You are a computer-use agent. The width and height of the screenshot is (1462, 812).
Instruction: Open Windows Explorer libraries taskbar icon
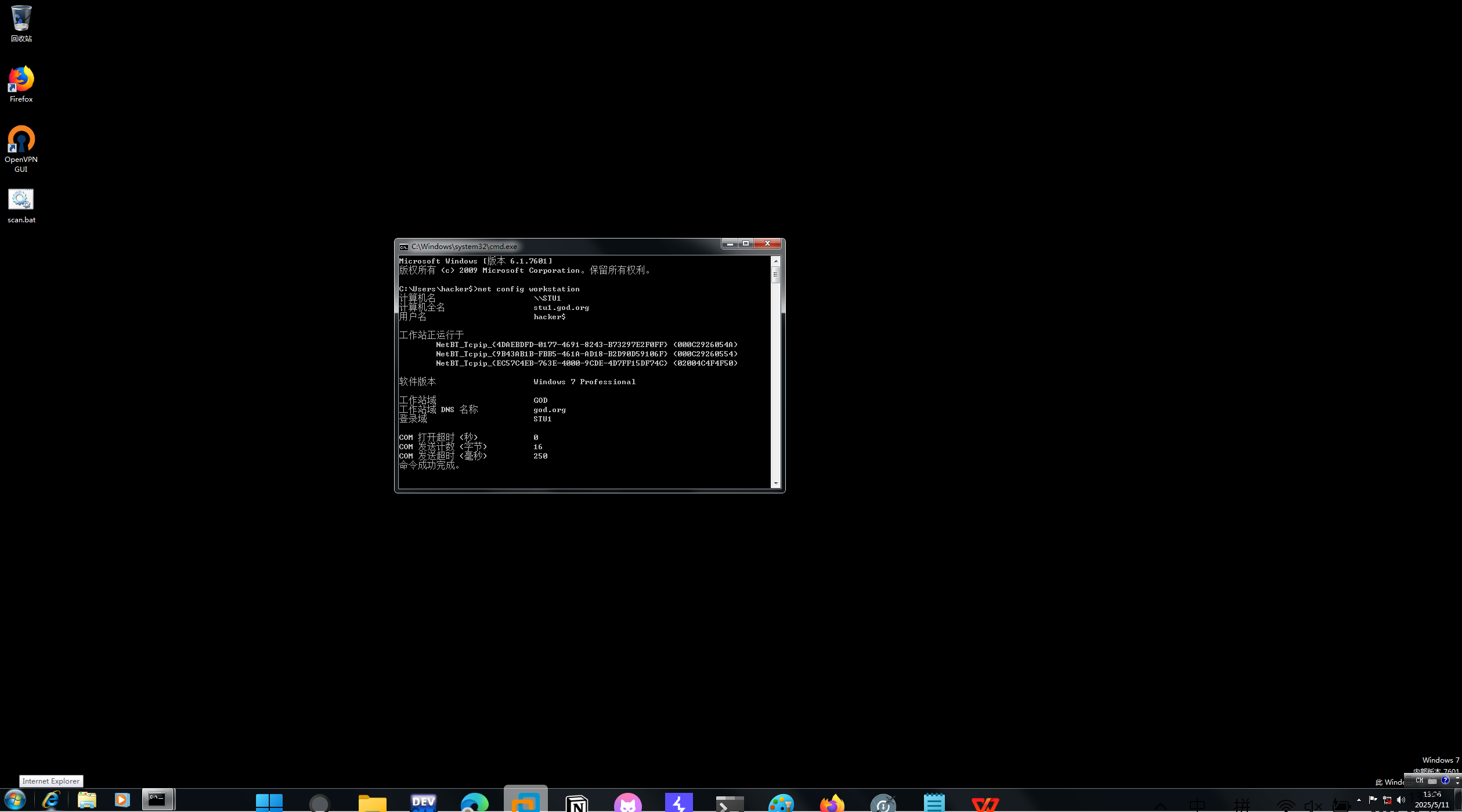pos(87,800)
